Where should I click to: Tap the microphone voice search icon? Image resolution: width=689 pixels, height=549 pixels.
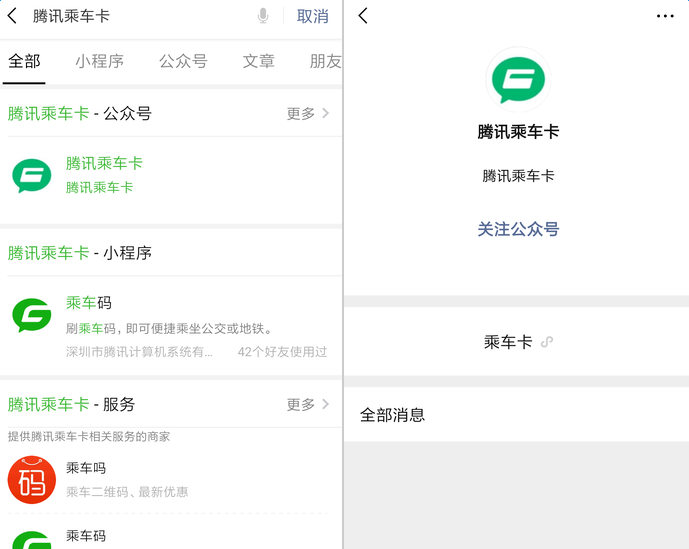pyautogui.click(x=263, y=16)
